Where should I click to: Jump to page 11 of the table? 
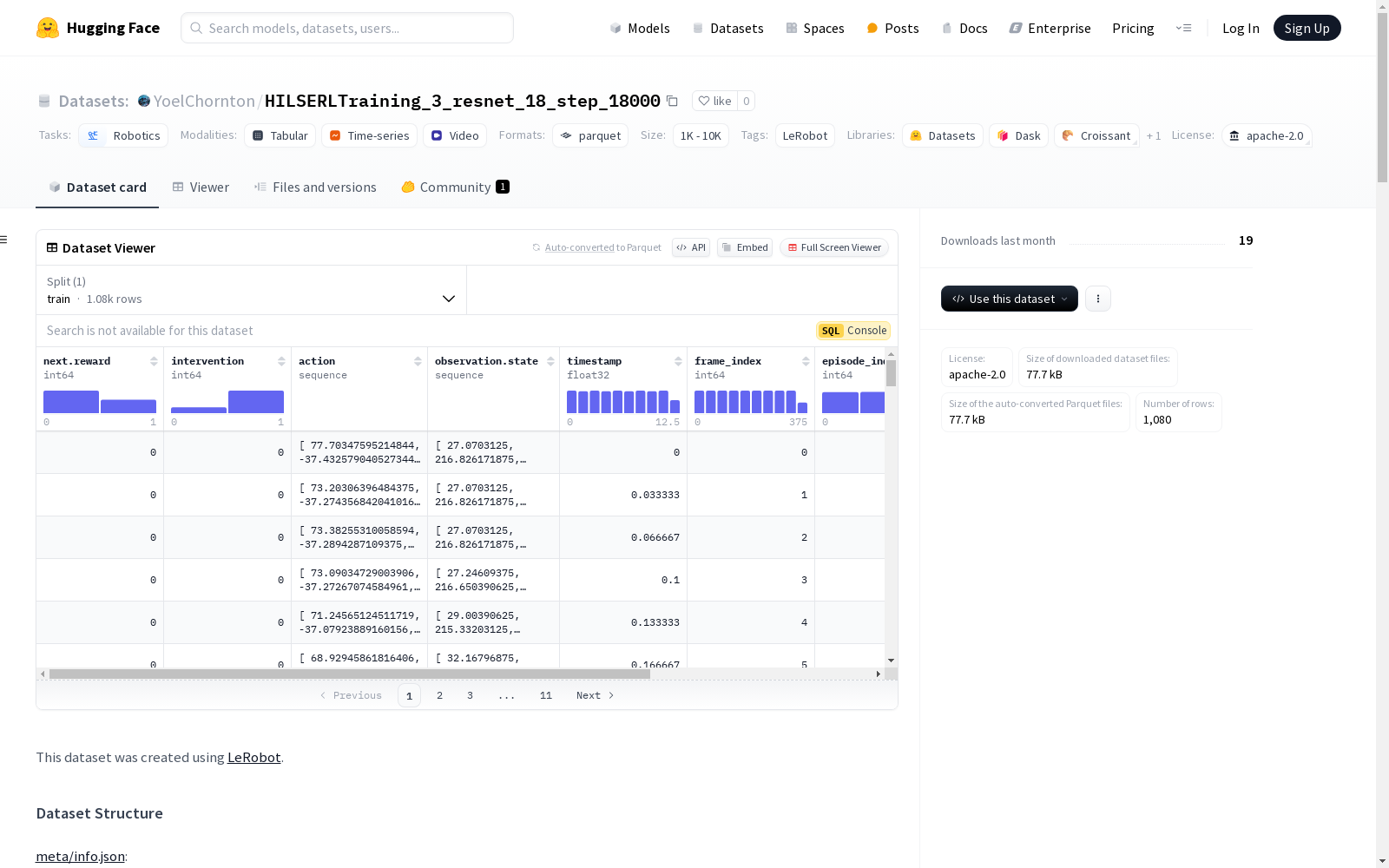pyautogui.click(x=546, y=695)
